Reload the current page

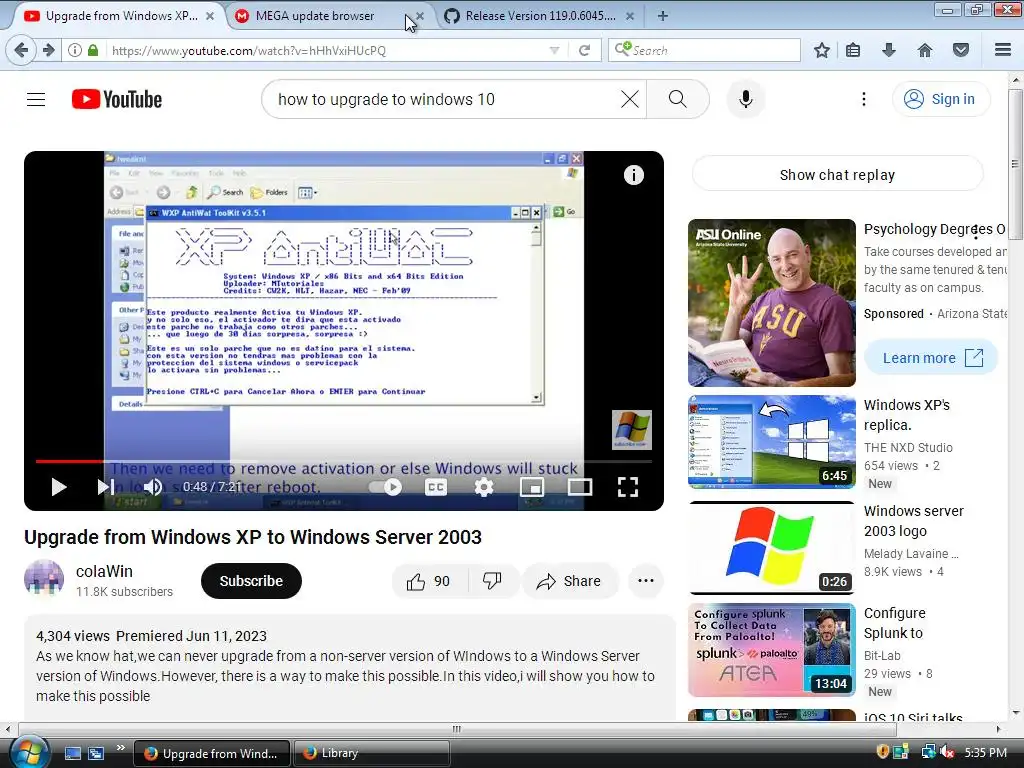point(584,50)
